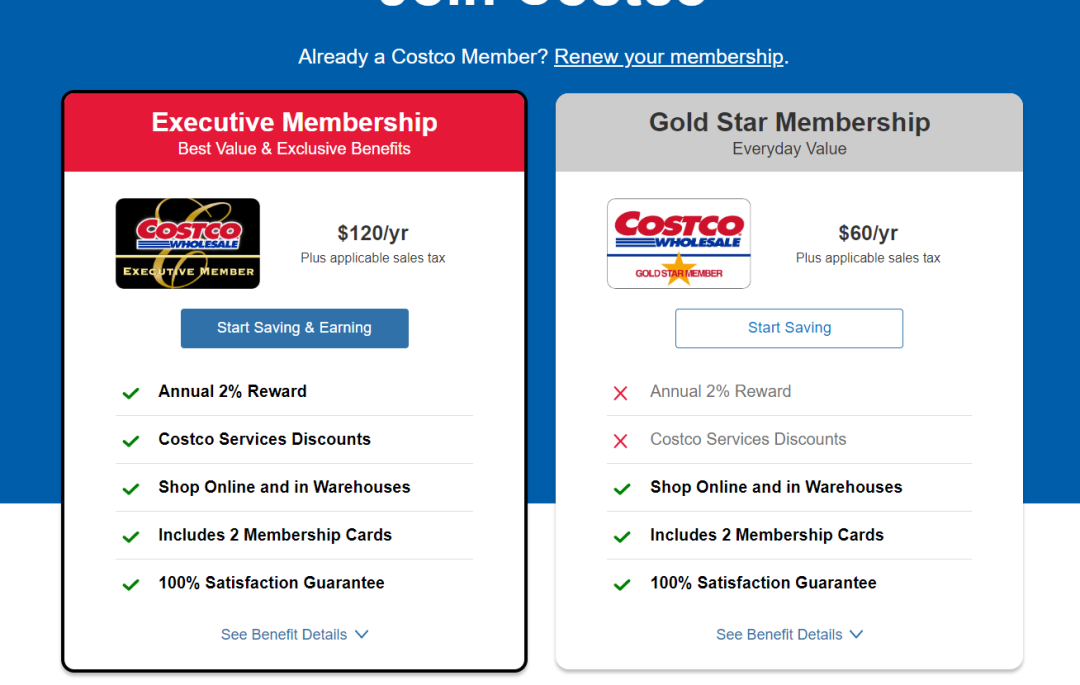Click checkmark beside Executive 100% Satisfaction Guarantee
Image resolution: width=1080 pixels, height=685 pixels.
pyautogui.click(x=131, y=584)
